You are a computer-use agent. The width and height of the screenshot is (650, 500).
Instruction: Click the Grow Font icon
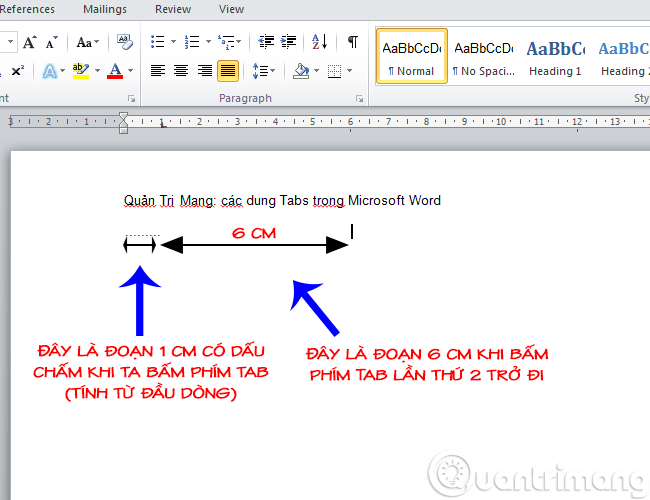coord(29,42)
